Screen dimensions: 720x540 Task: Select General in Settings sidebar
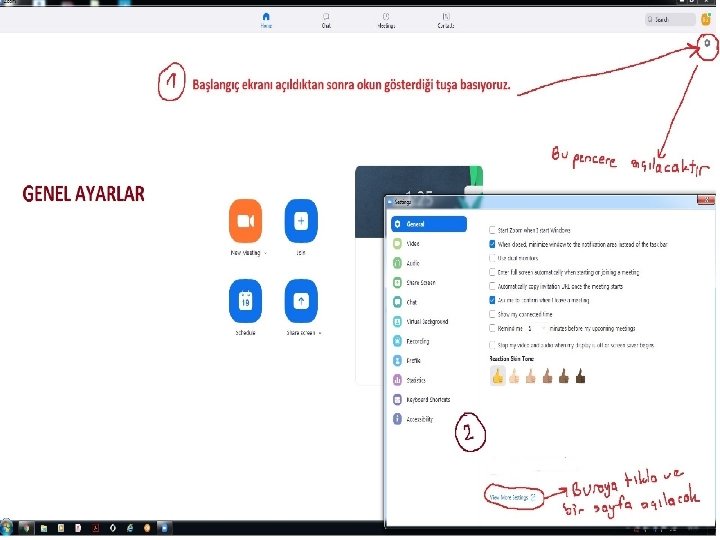point(429,224)
